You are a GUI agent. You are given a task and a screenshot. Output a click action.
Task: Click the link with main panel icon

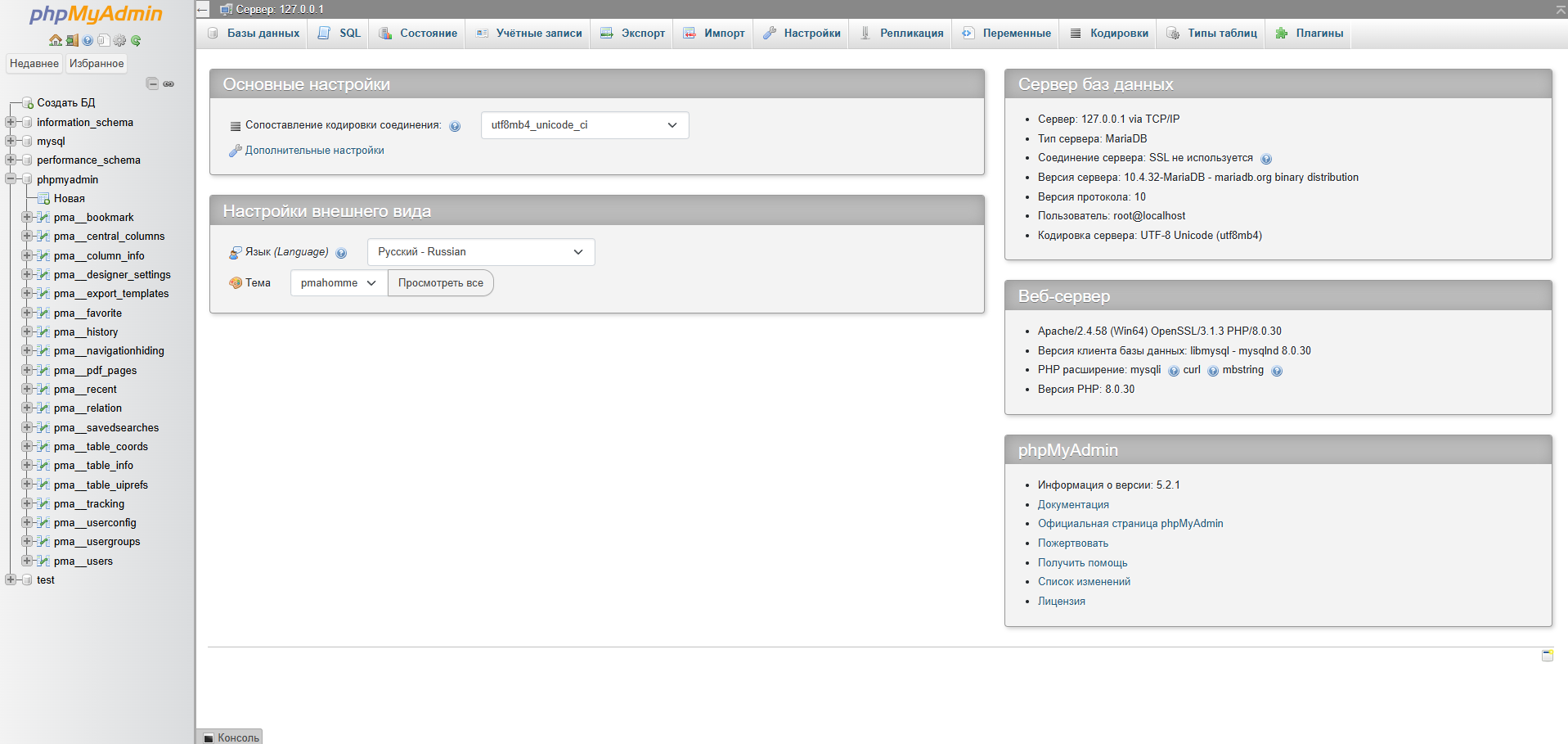(x=168, y=83)
